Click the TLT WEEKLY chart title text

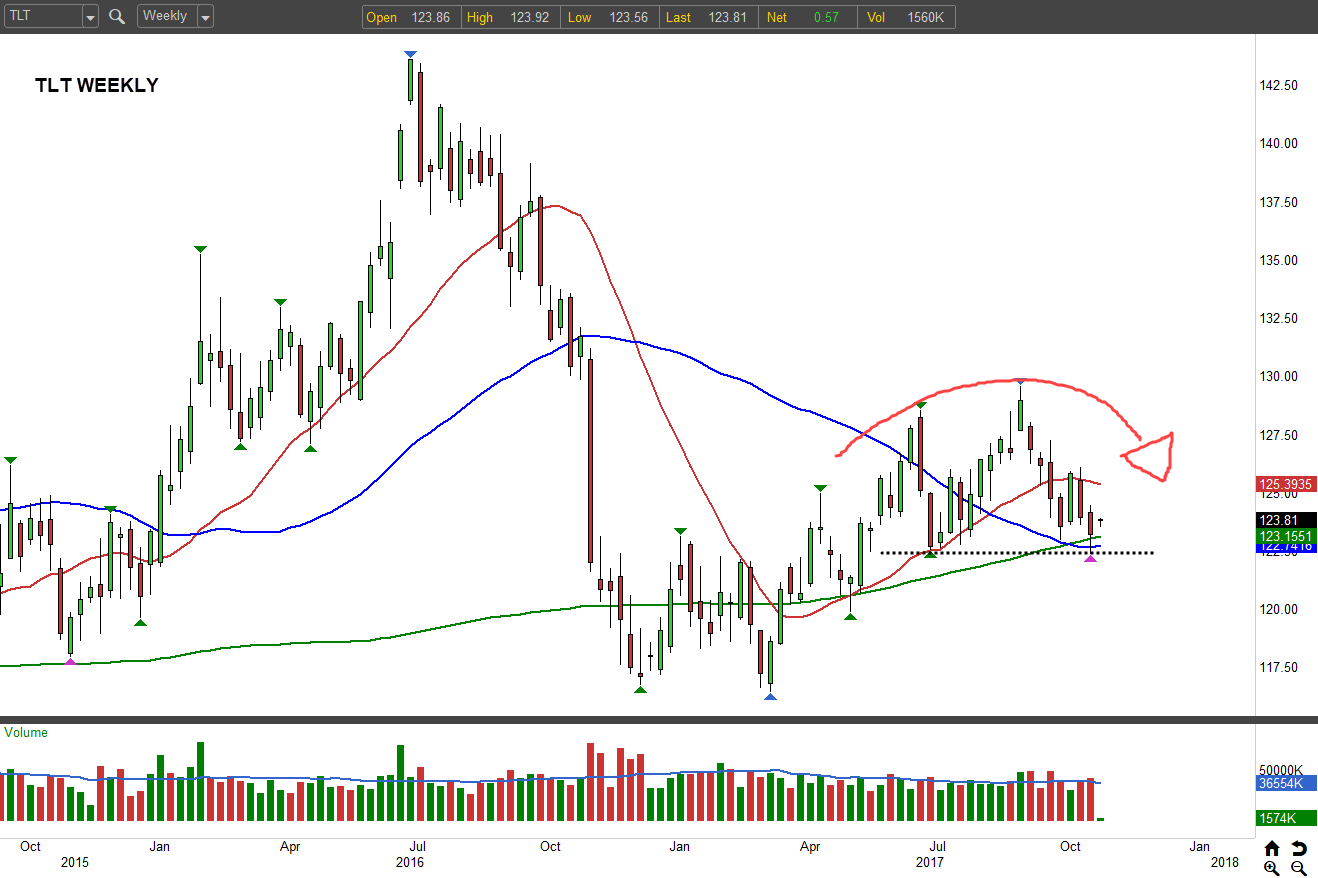tap(97, 86)
